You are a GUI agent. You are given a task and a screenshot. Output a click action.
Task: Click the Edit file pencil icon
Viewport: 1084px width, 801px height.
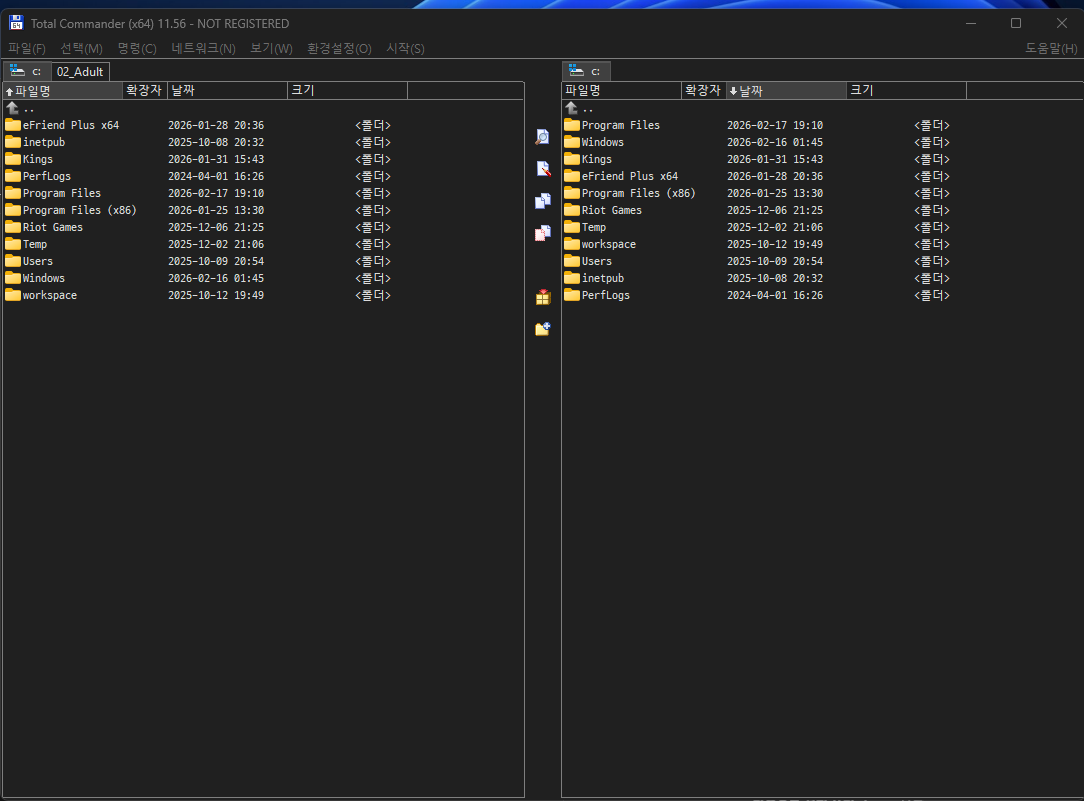(542, 169)
